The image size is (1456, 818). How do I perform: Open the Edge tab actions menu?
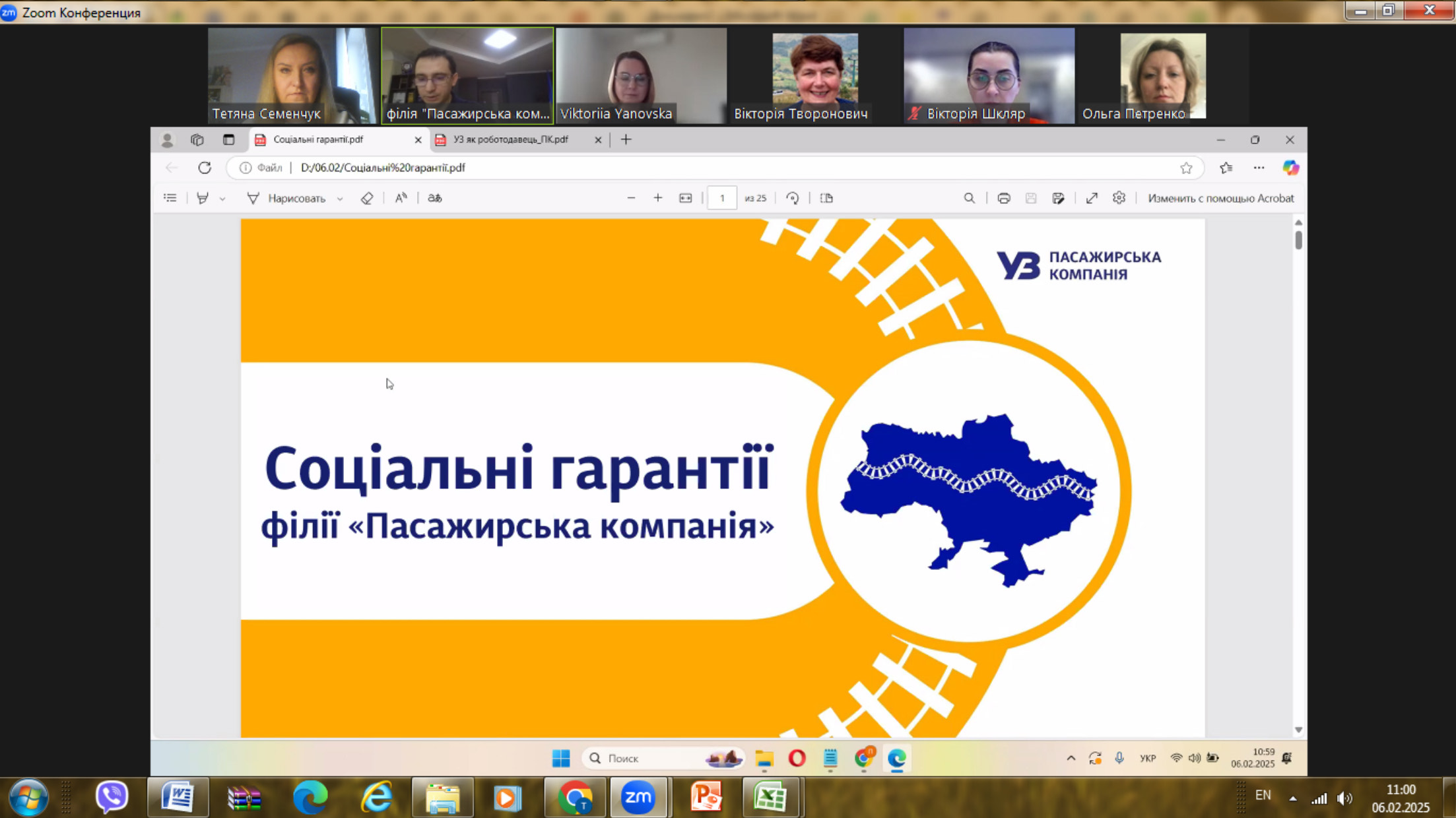point(228,140)
